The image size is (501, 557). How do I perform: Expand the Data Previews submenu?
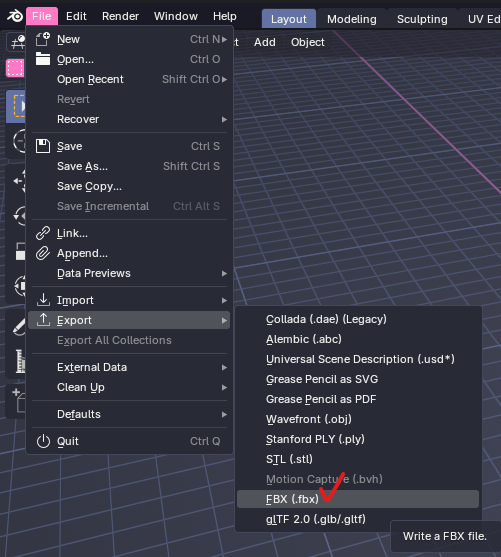coord(129,273)
